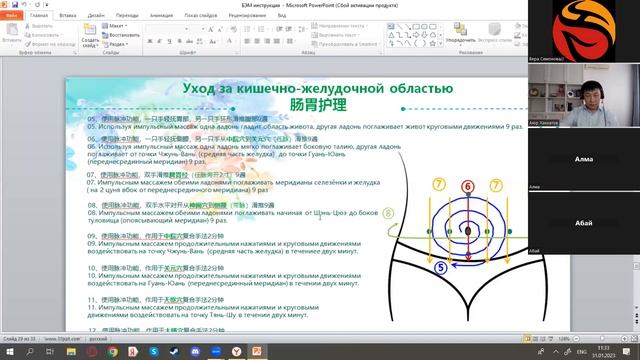Screen dimensions: 640x360
Task: Justify text alignment toggle
Action: 277,41
